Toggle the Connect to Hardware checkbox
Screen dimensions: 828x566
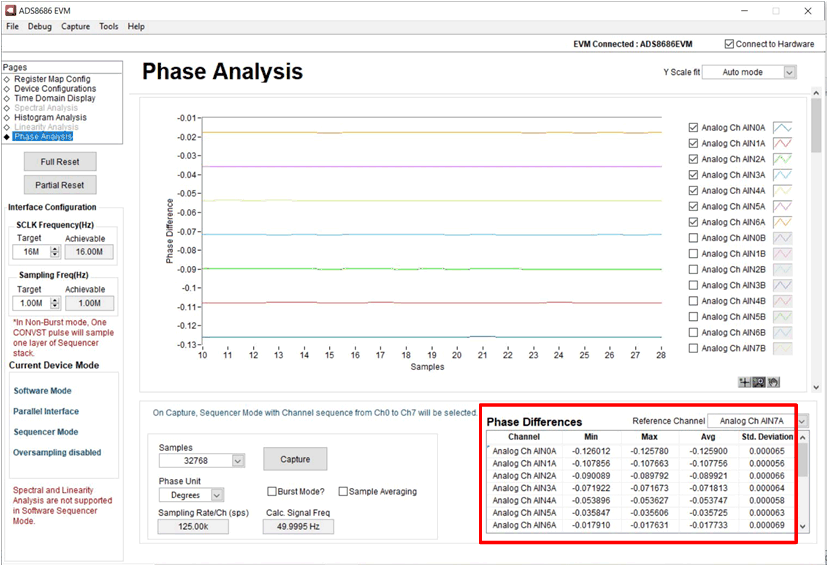[x=728, y=44]
